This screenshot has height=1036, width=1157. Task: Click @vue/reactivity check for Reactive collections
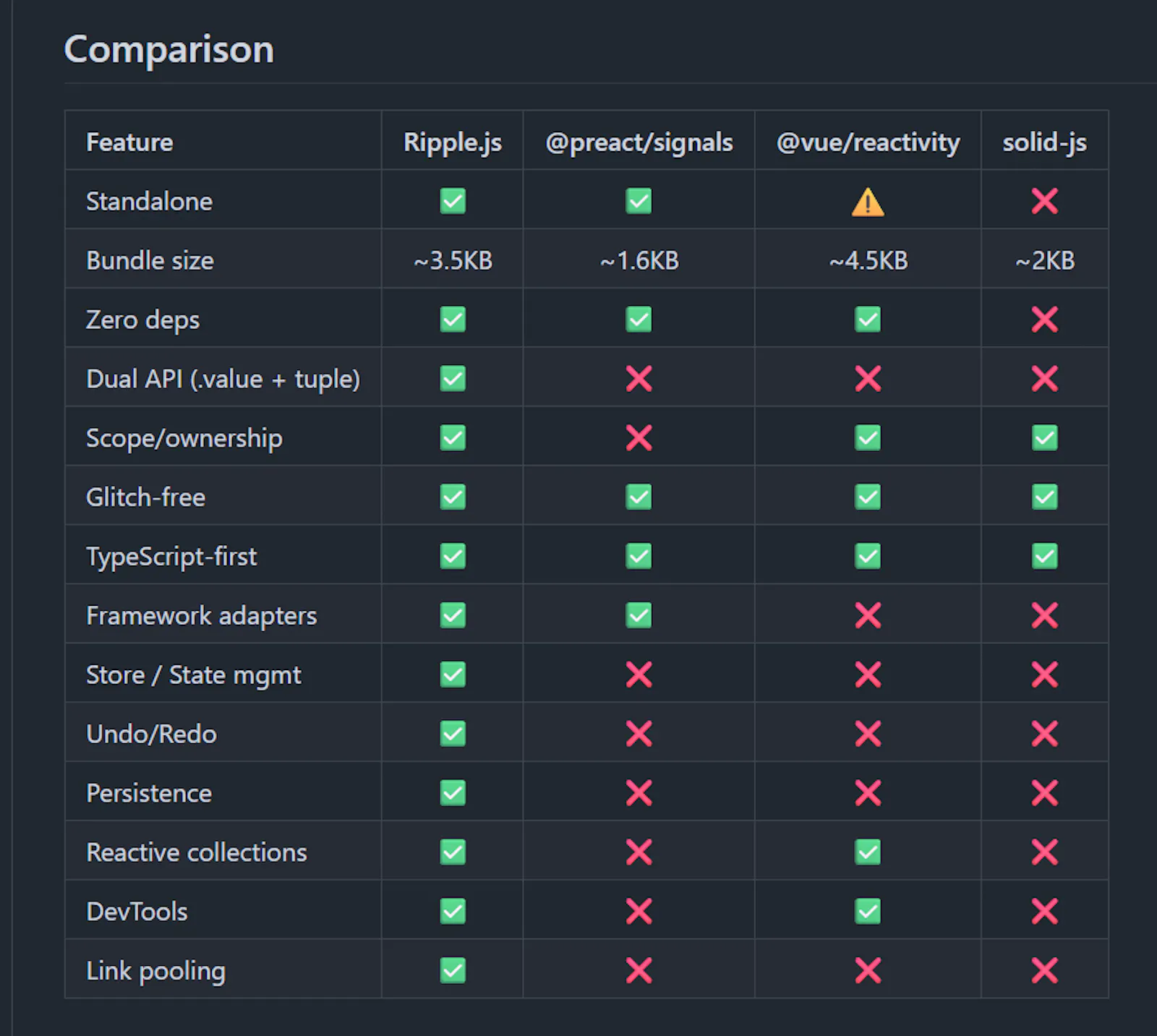[x=868, y=852]
